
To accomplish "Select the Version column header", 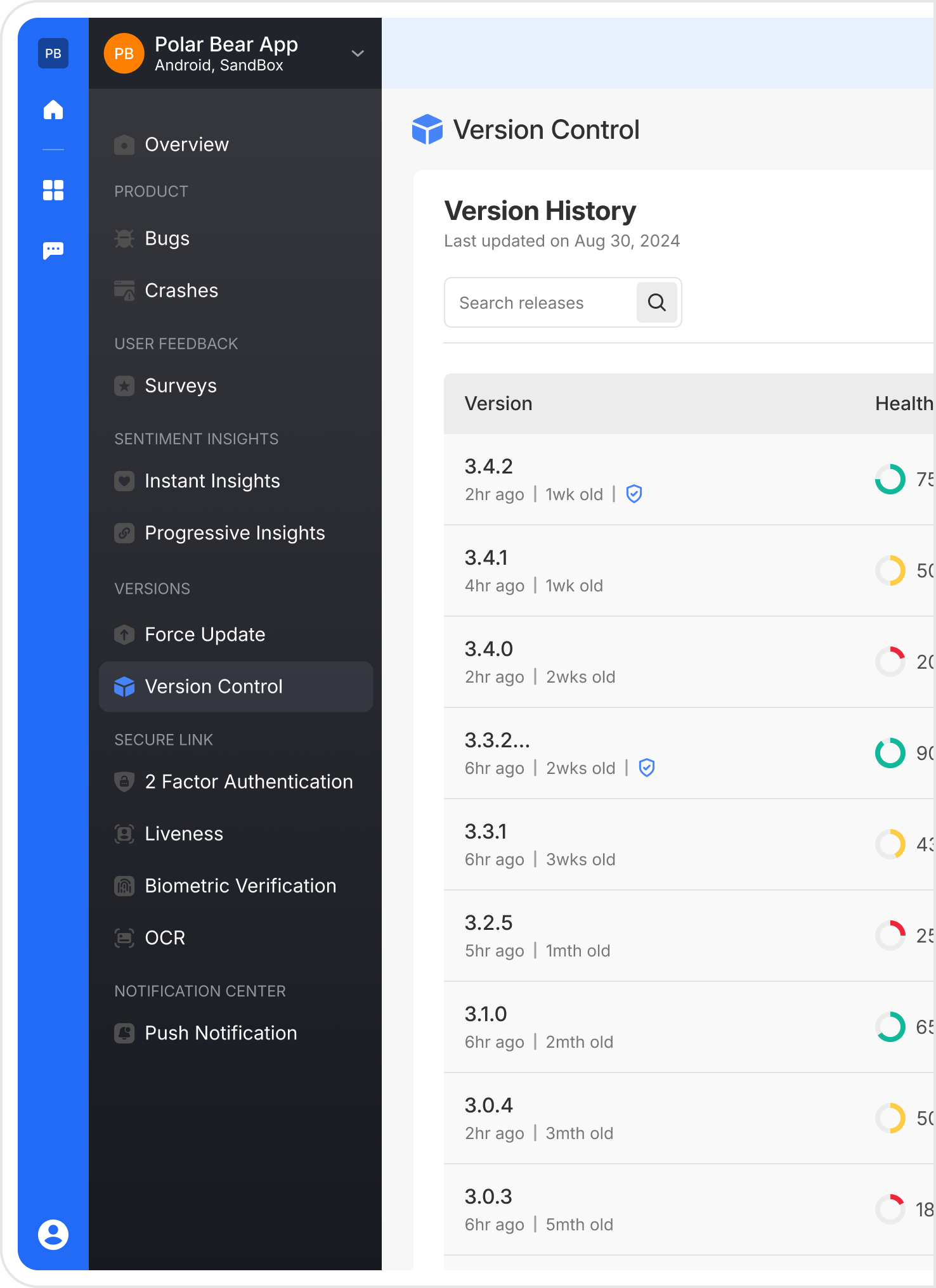I will click(x=498, y=404).
